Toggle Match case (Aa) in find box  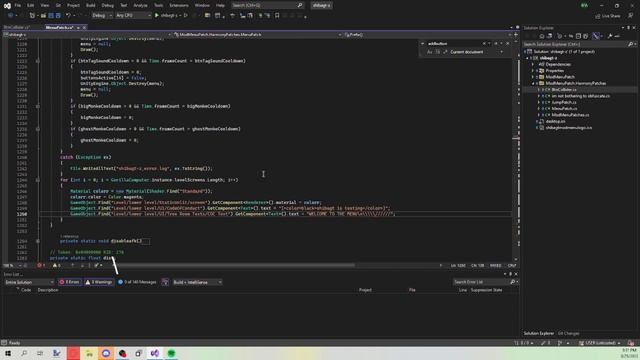429,52
